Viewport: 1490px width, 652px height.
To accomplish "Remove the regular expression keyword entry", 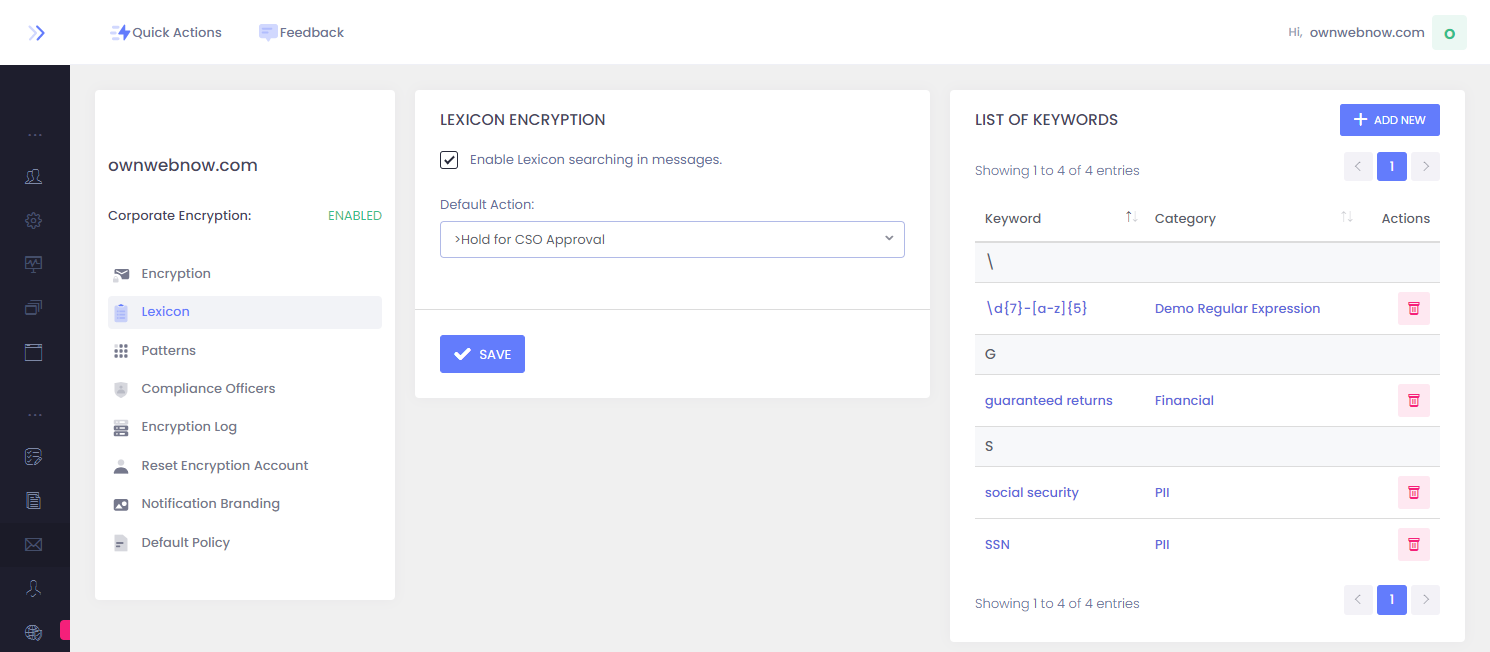I will tap(1413, 308).
